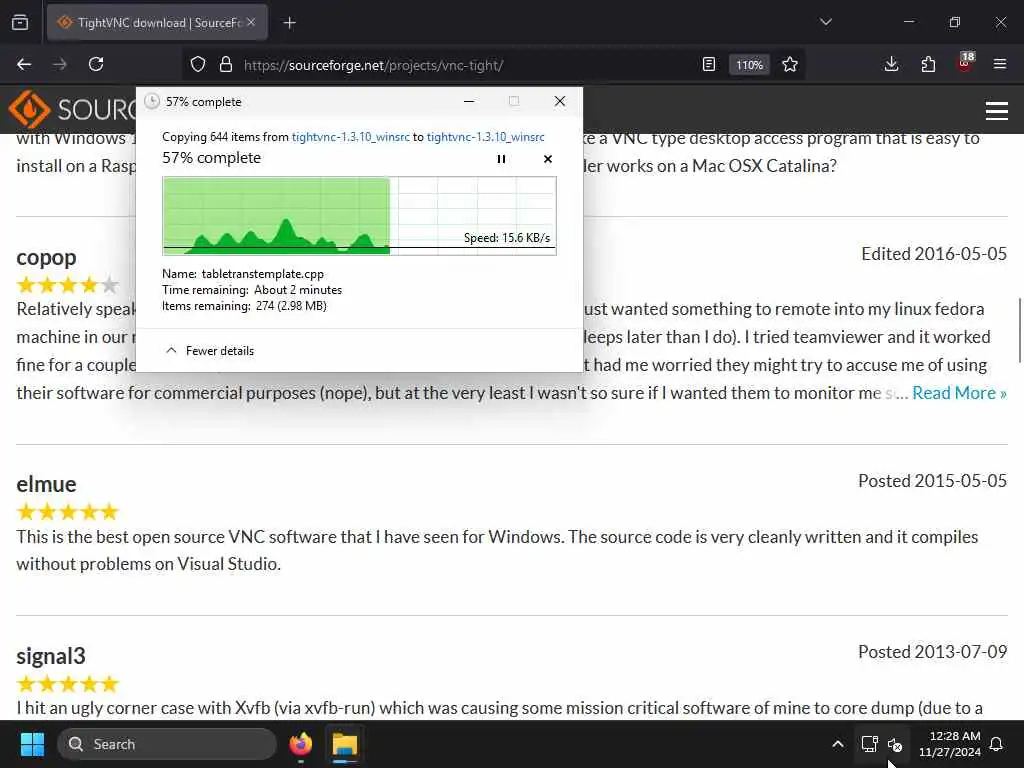Select the TightVNC download SourceForge tab
Viewport: 1024px width, 768px height.
click(x=157, y=23)
